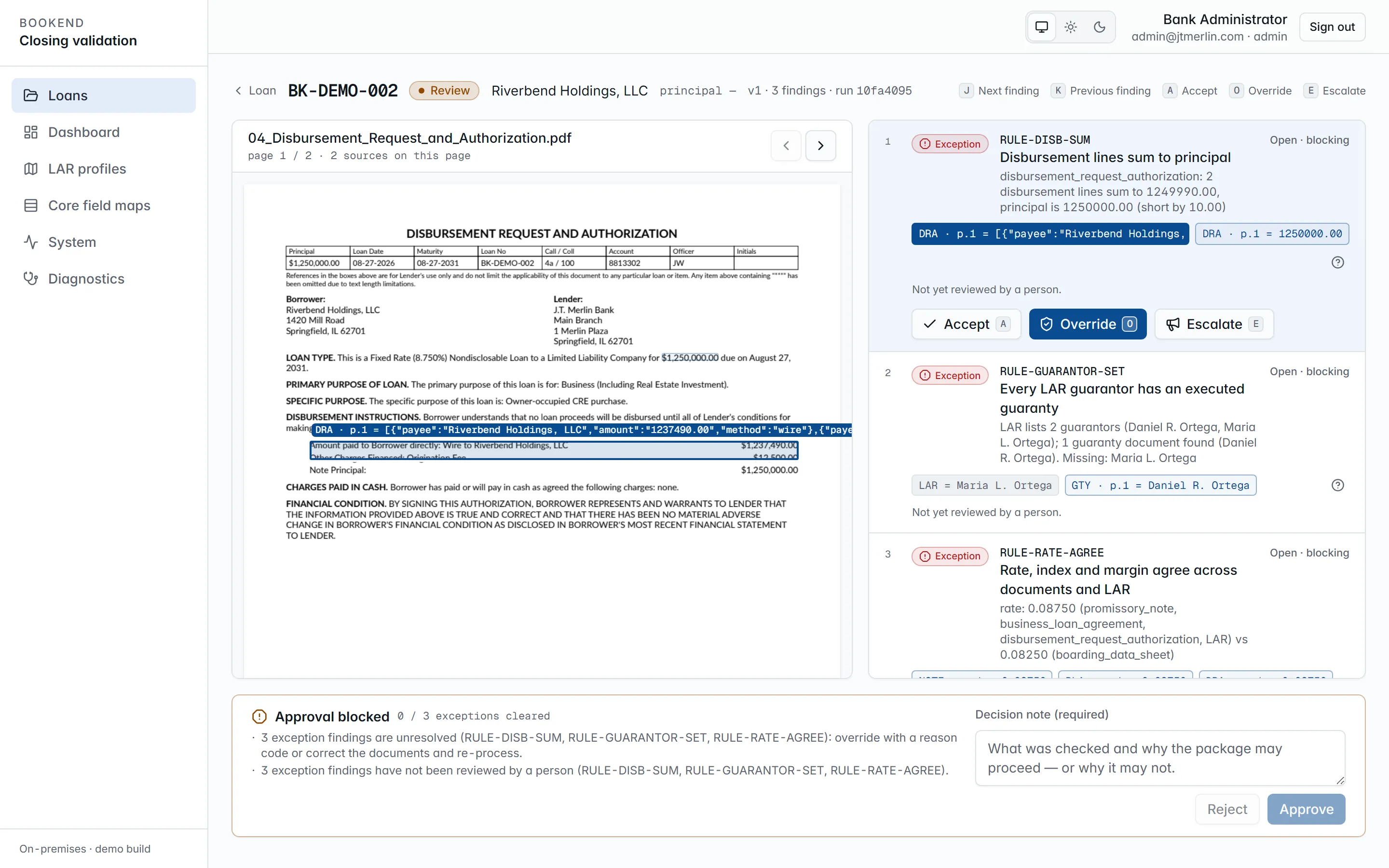Switch to light theme sun icon
The image size is (1389, 868).
(x=1071, y=27)
